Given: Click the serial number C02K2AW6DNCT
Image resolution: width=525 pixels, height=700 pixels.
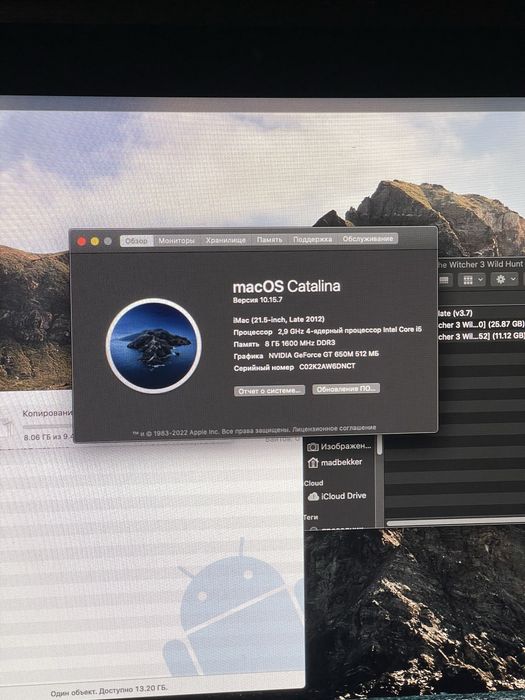Looking at the screenshot, I should coord(327,366).
